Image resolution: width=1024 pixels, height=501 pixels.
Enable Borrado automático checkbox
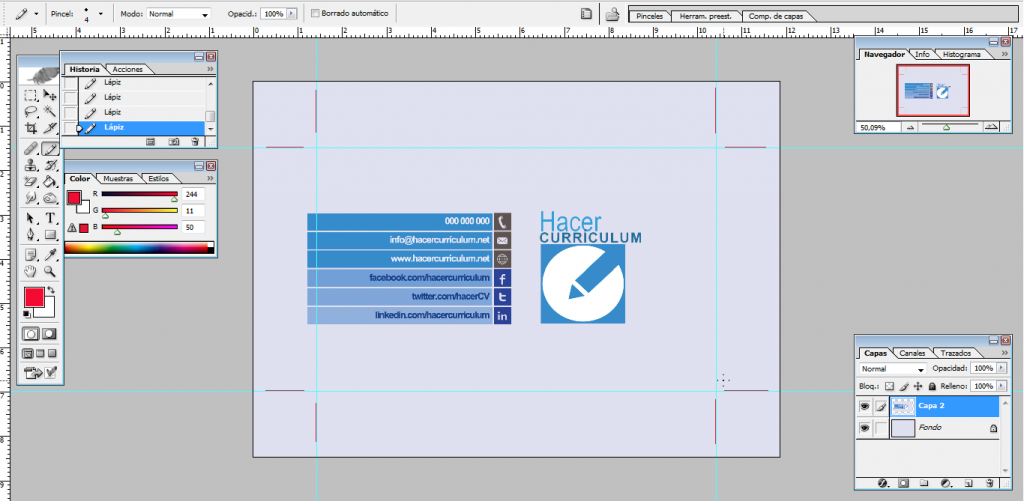[x=316, y=13]
